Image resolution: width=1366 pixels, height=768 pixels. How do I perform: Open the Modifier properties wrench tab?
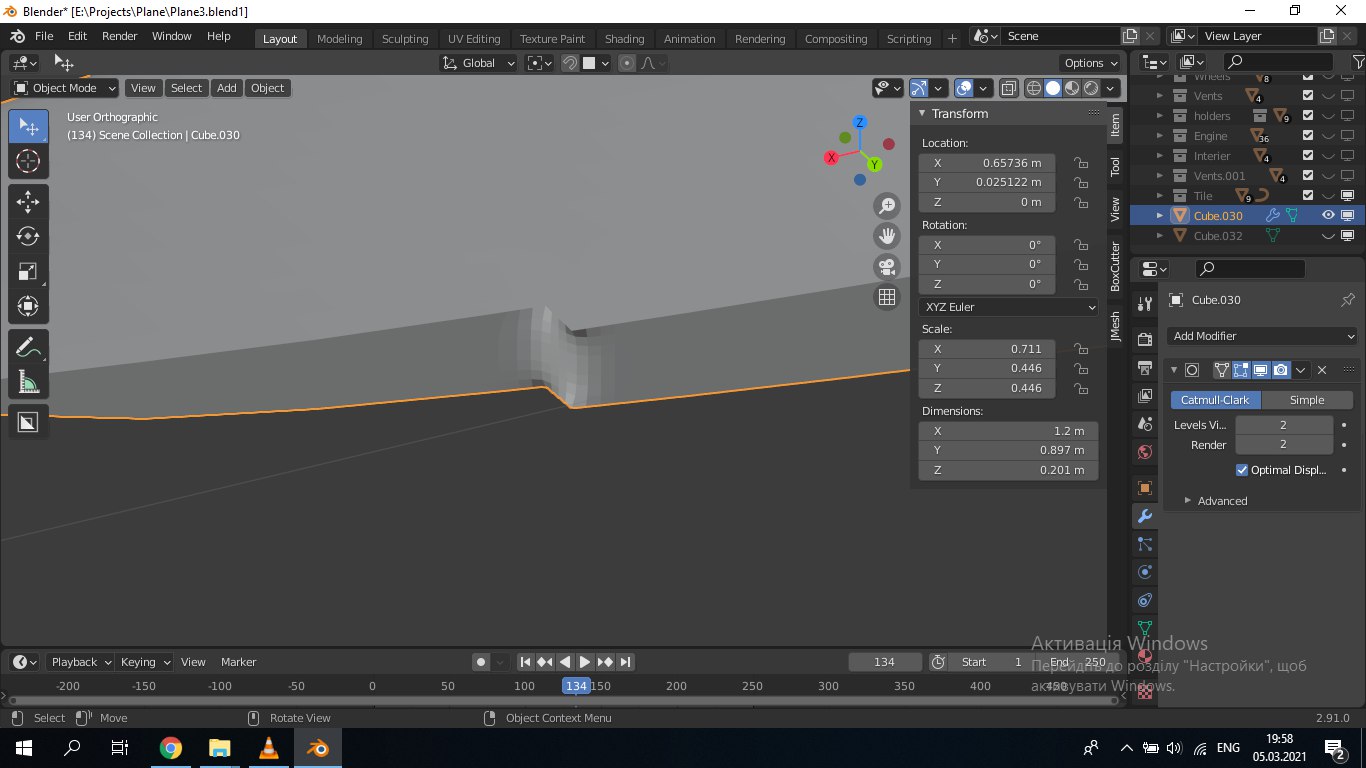[x=1145, y=516]
